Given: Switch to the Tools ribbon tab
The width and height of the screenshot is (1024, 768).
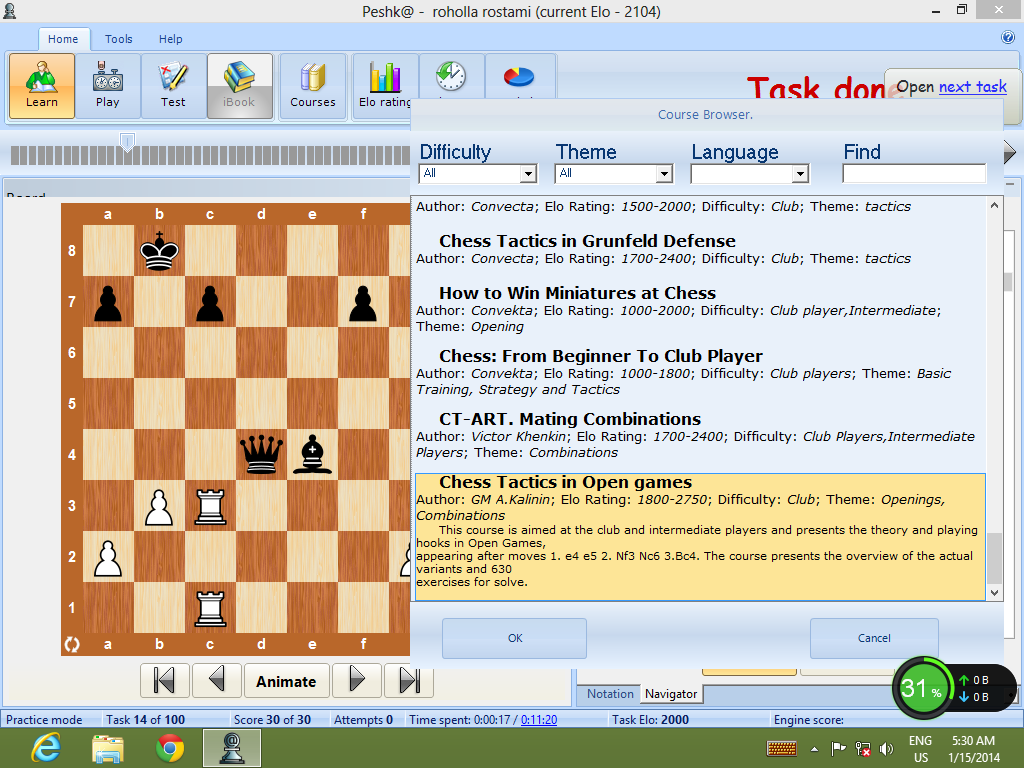Looking at the screenshot, I should click(119, 39).
